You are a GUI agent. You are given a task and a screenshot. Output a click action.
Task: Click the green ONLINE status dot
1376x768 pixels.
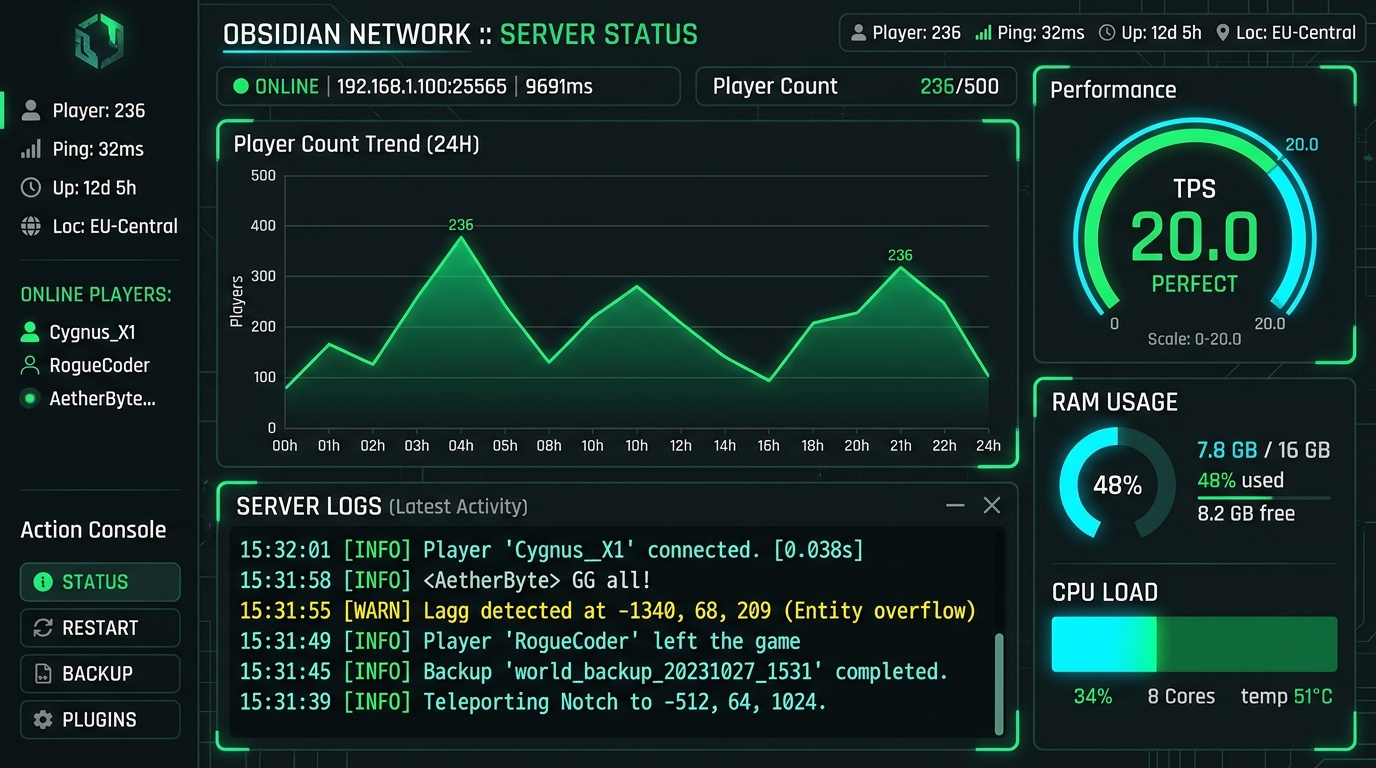click(240, 87)
